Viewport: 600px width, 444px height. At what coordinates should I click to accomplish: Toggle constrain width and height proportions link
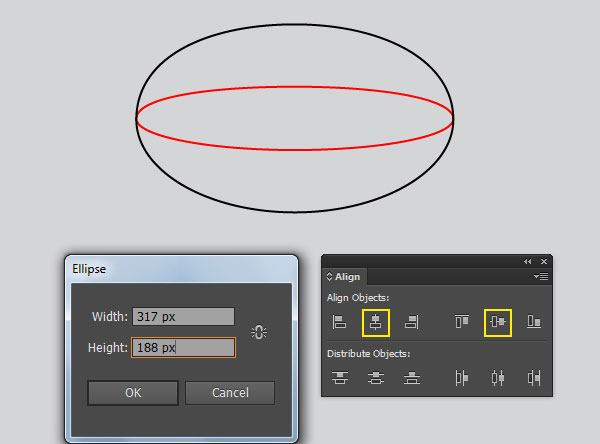(259, 332)
